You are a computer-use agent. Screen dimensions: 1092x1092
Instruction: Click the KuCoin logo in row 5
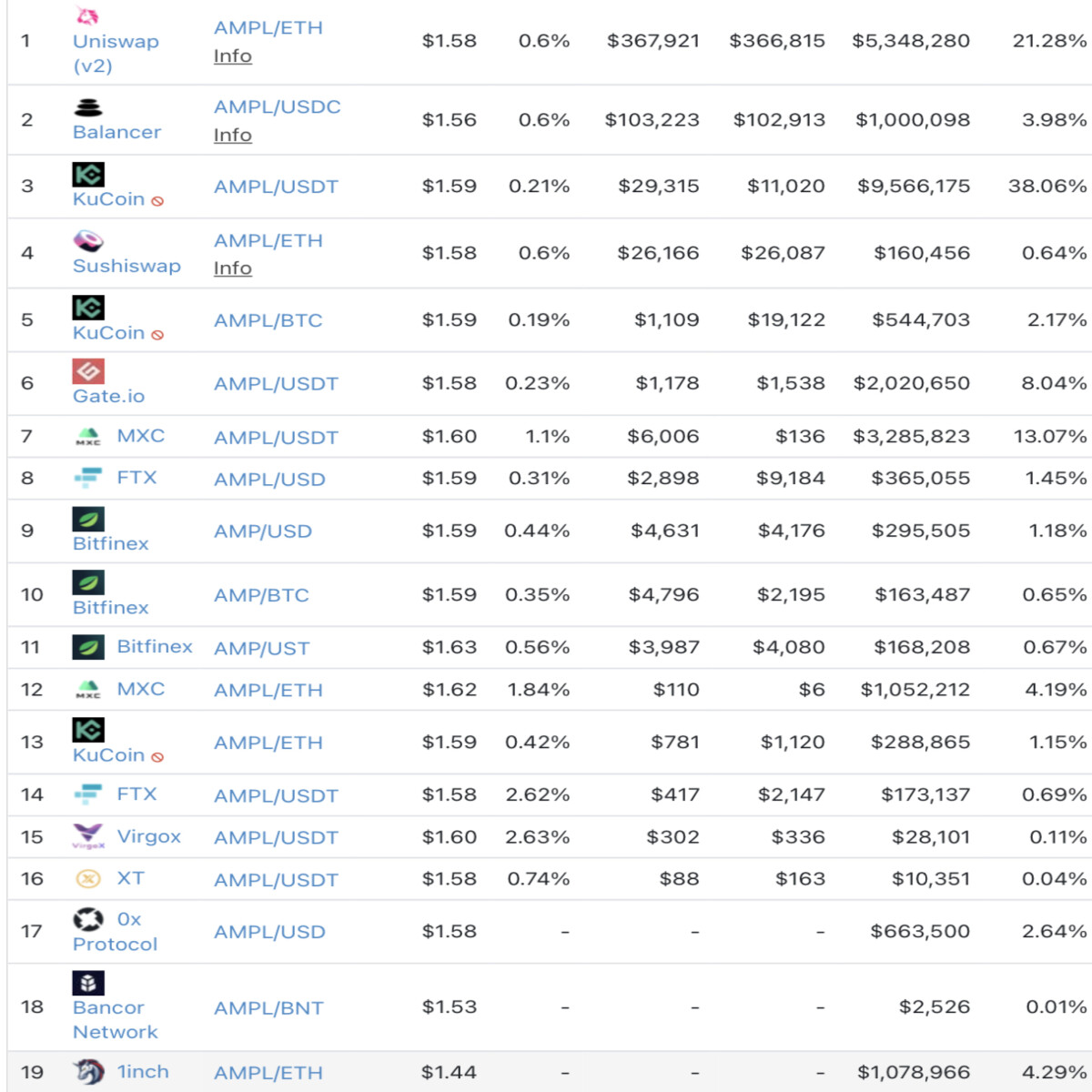tap(88, 308)
